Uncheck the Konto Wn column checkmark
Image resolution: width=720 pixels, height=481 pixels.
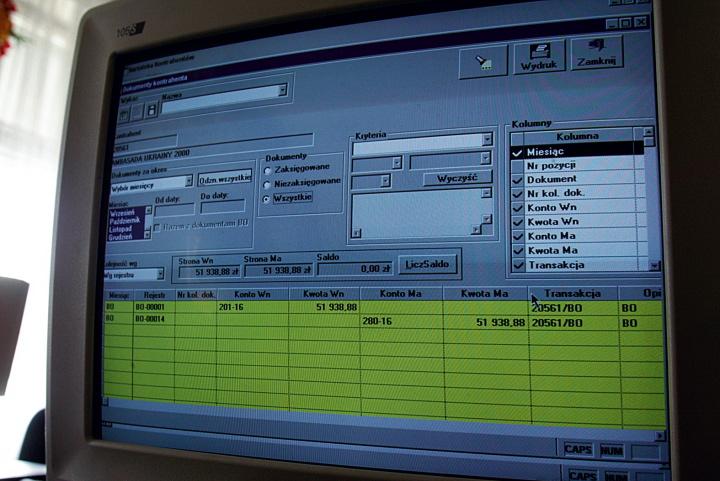pos(517,207)
